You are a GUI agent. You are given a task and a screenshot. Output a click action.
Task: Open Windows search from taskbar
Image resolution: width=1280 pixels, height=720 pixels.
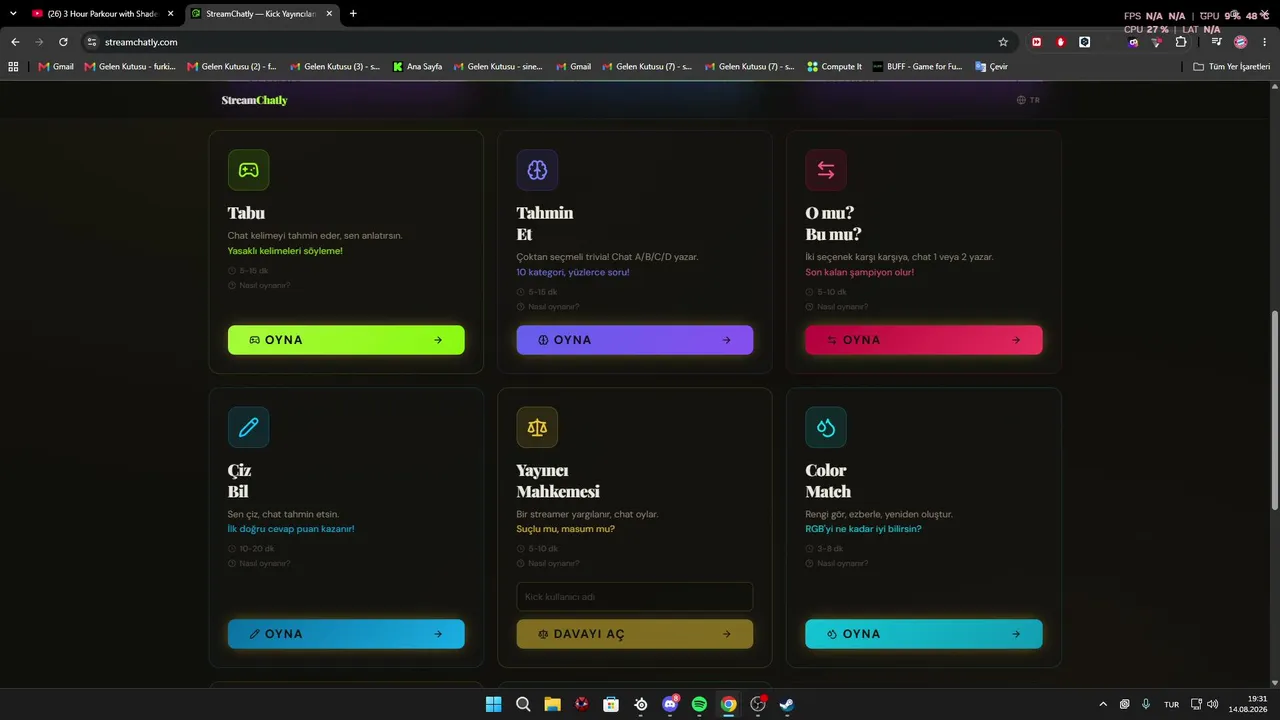pyautogui.click(x=523, y=704)
